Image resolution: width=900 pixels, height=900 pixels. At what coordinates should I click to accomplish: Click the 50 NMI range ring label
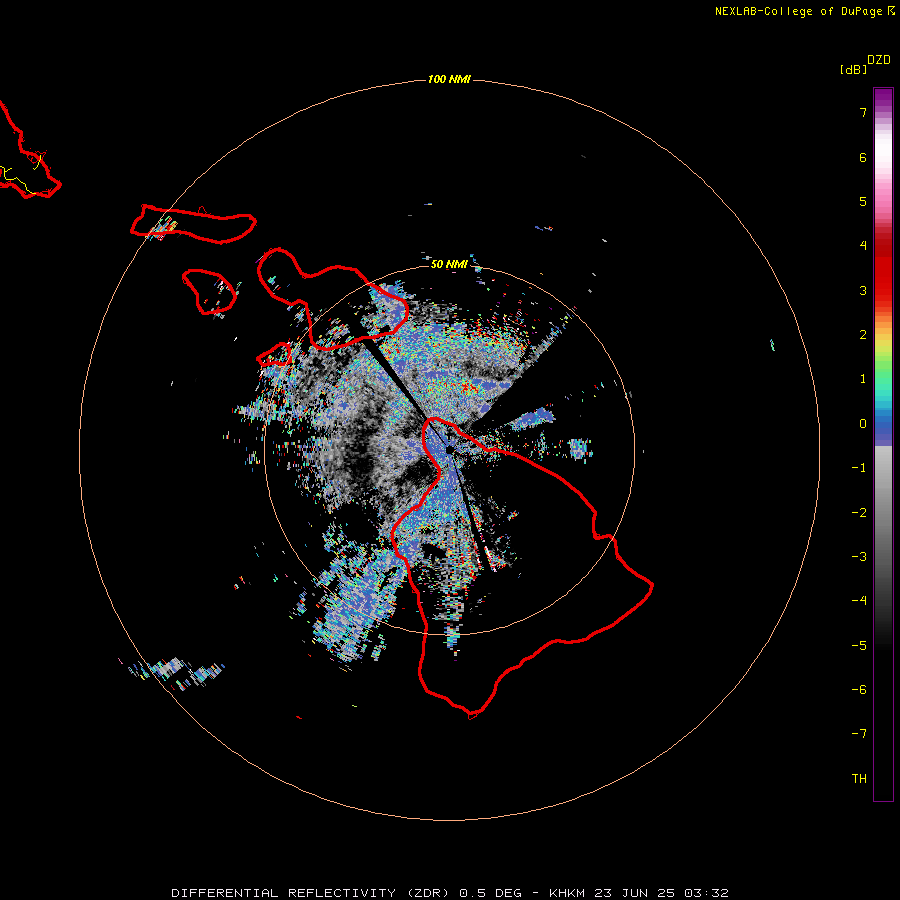coord(449,264)
